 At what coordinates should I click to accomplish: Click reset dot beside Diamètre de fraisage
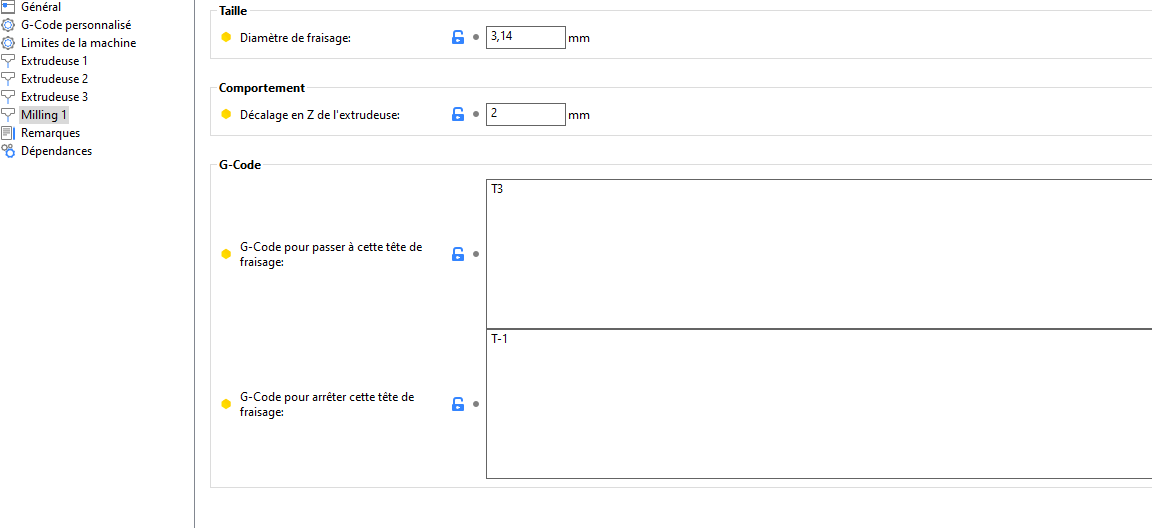pyautogui.click(x=475, y=37)
